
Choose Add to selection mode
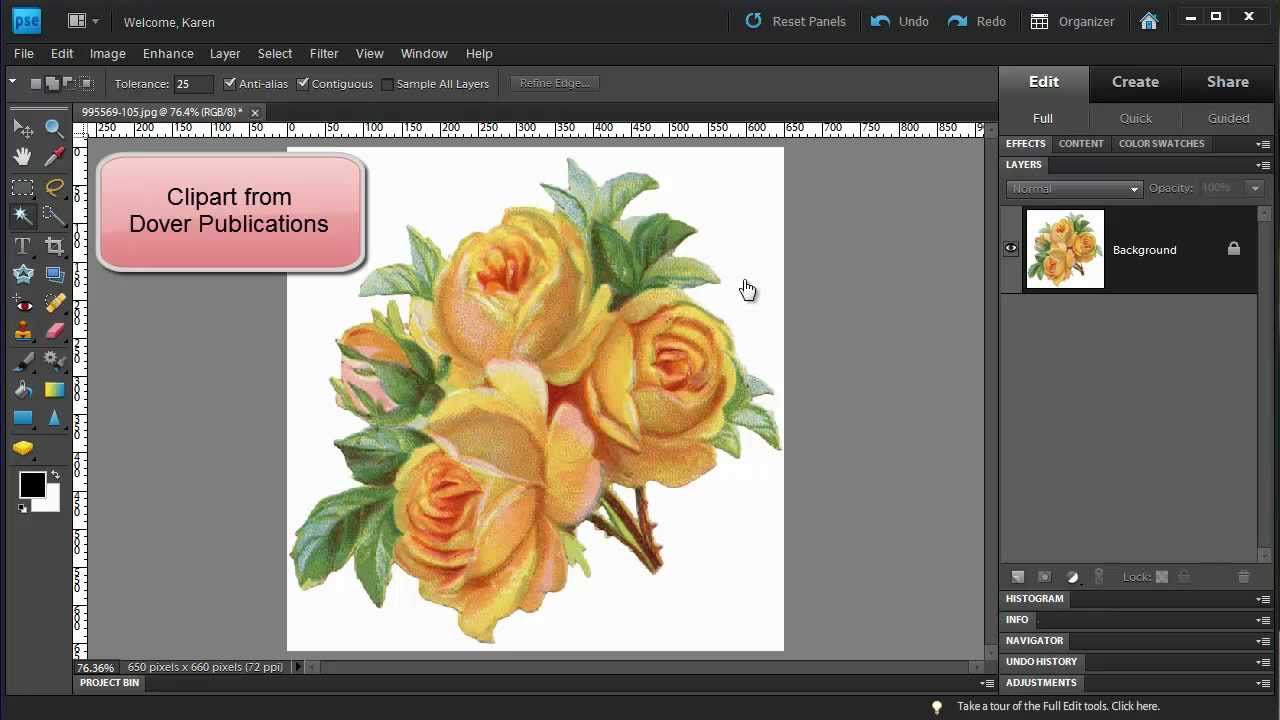(52, 84)
